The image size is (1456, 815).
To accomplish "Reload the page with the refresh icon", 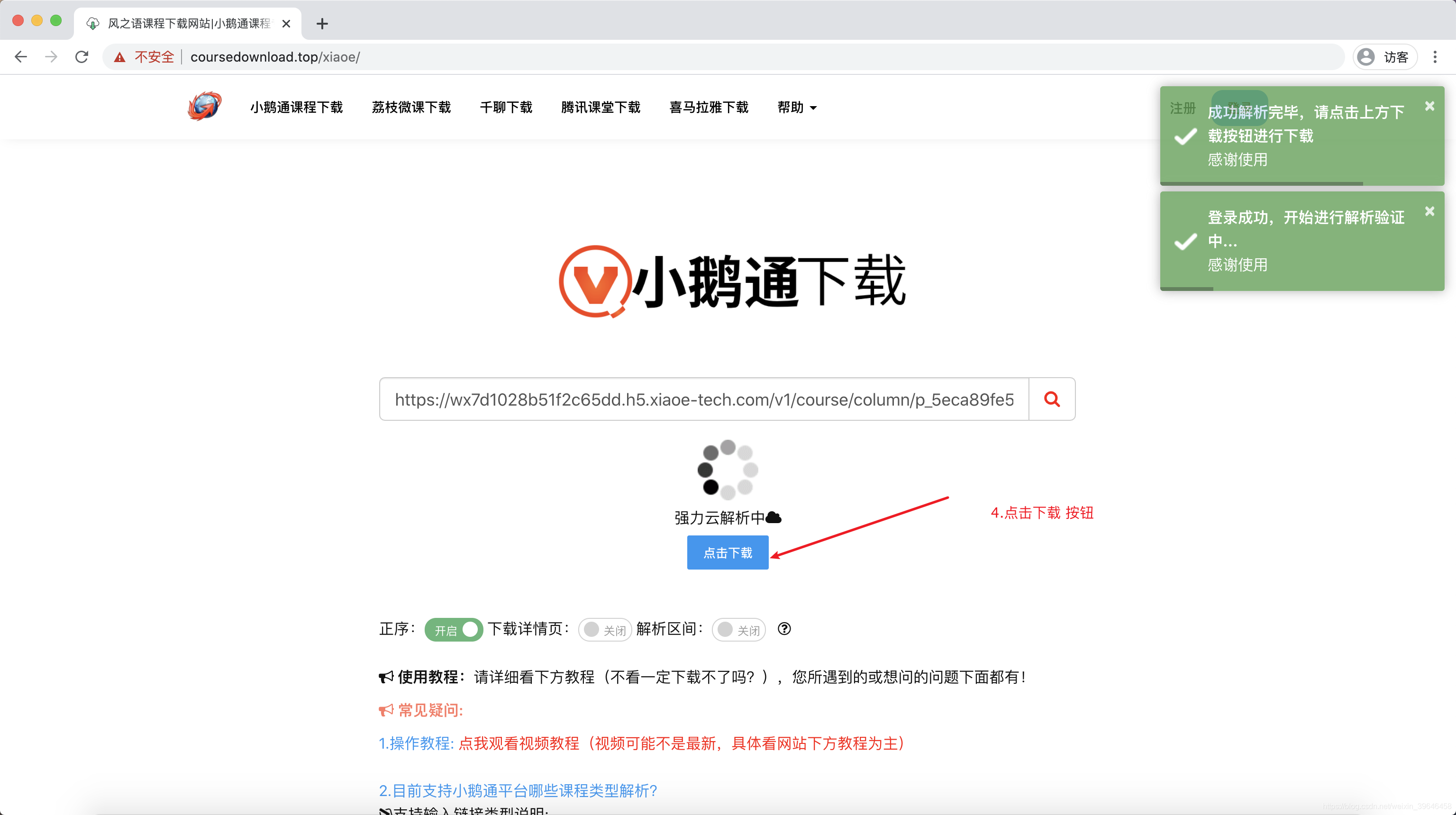I will [82, 56].
